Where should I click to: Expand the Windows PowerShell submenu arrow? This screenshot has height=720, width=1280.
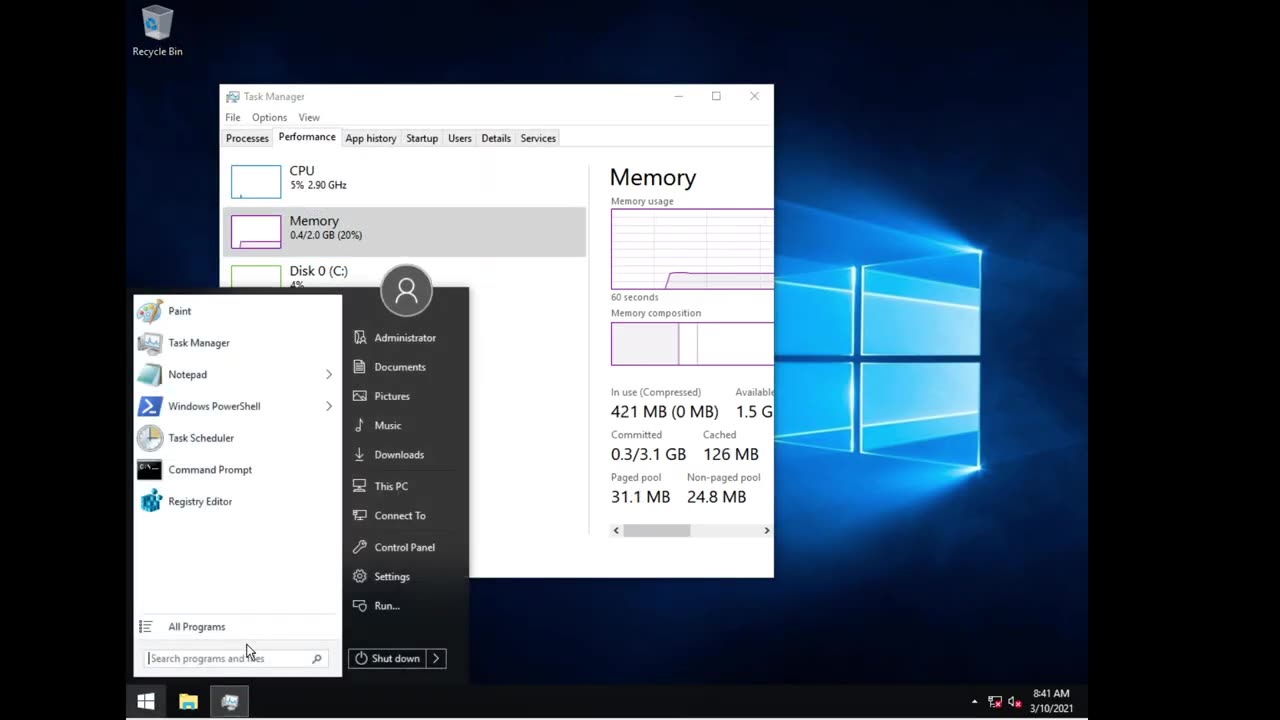(x=328, y=406)
